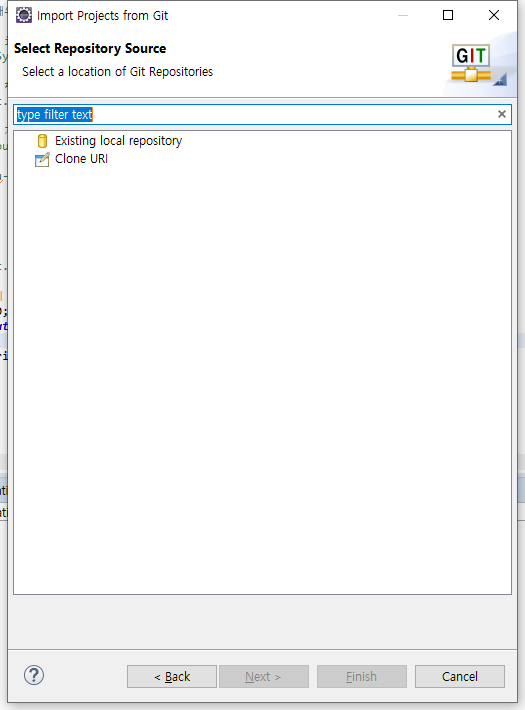The height and width of the screenshot is (710, 525).
Task: Click the Eclipse icon in title bar
Action: pos(24,15)
